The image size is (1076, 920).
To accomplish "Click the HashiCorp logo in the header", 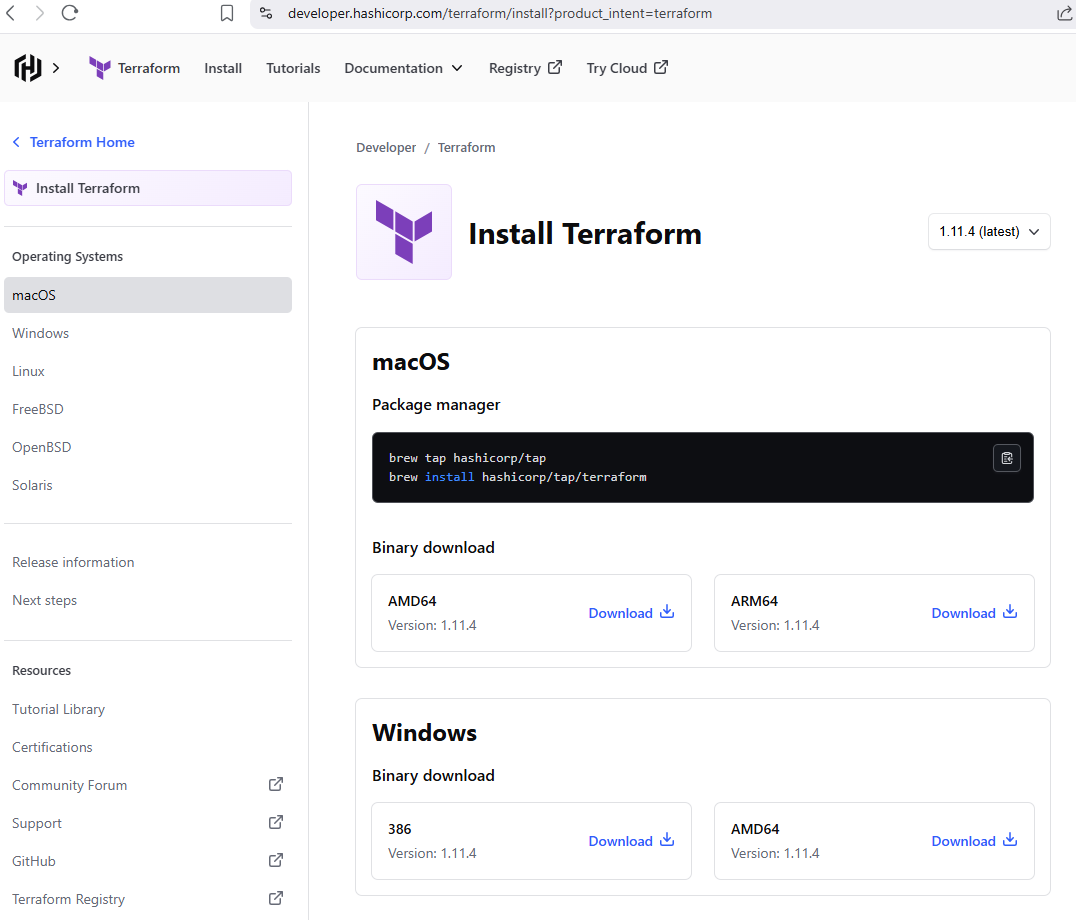I will (27, 68).
